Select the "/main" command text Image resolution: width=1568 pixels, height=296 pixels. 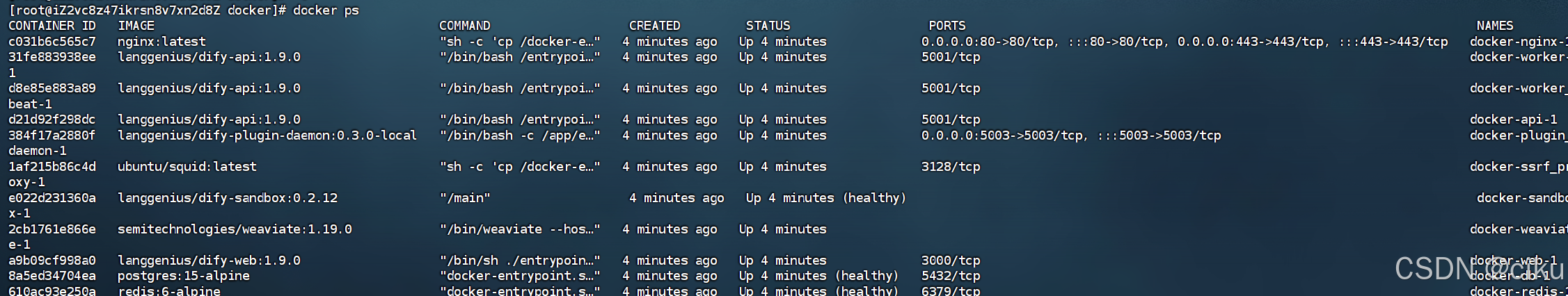(465, 198)
